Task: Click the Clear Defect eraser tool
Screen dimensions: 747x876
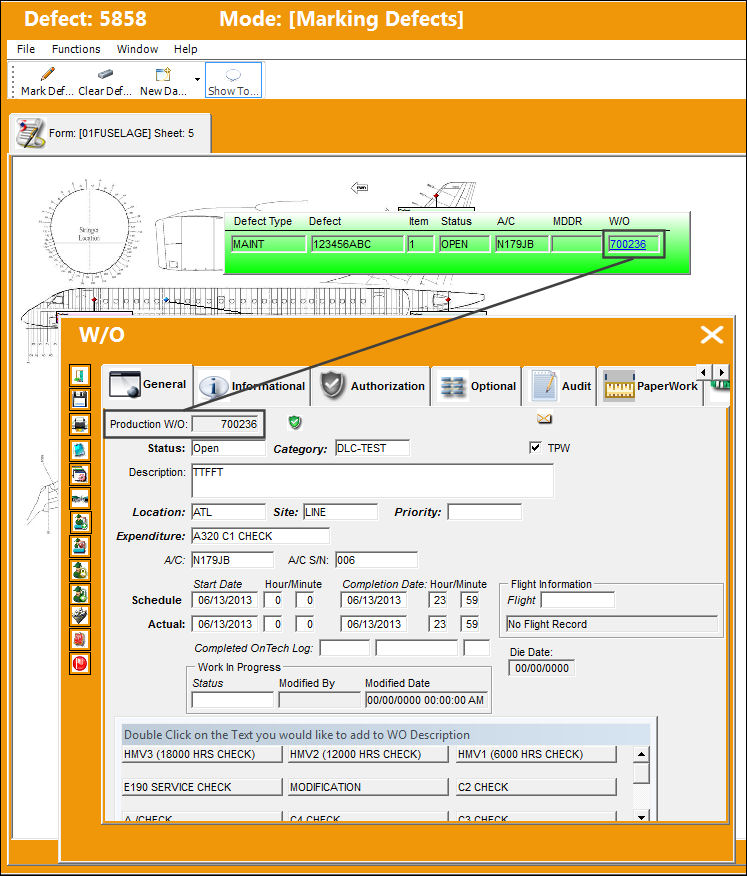Action: 105,80
